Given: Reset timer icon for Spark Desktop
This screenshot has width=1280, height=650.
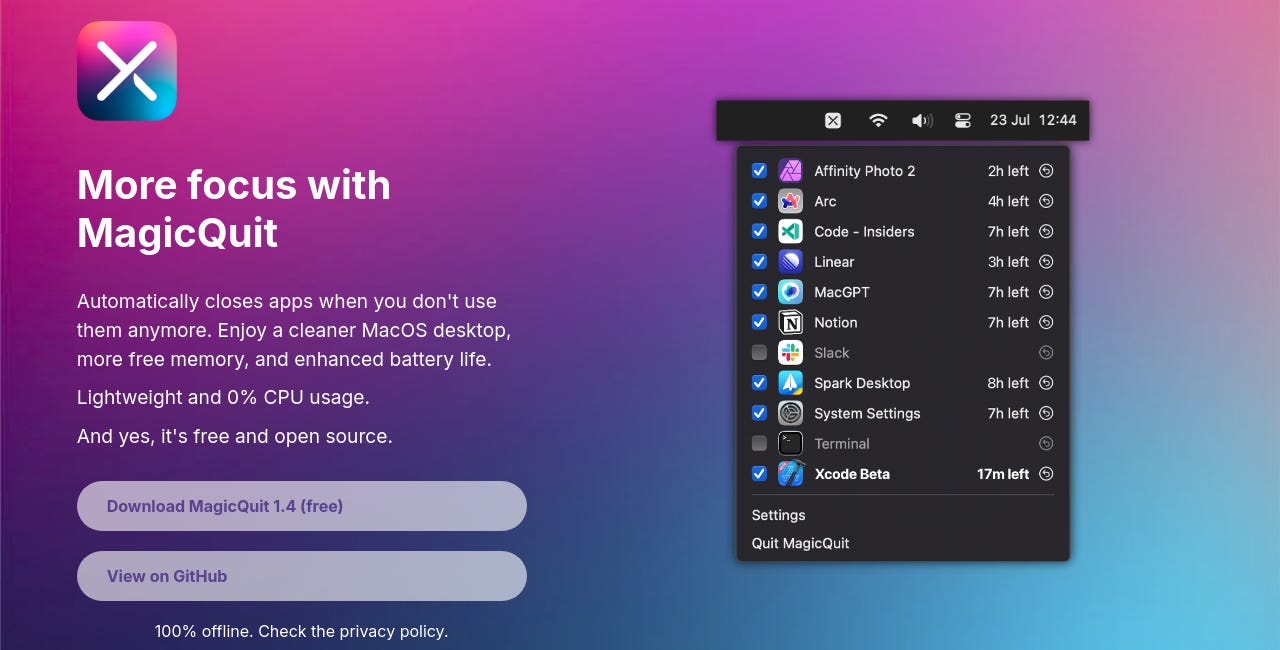Looking at the screenshot, I should (1046, 383).
